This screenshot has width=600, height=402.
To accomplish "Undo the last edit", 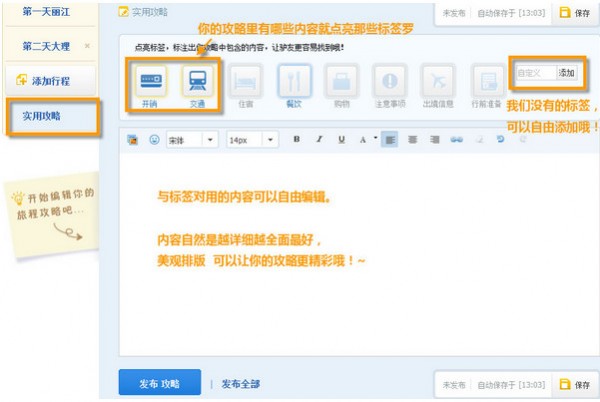I will tap(500, 139).
